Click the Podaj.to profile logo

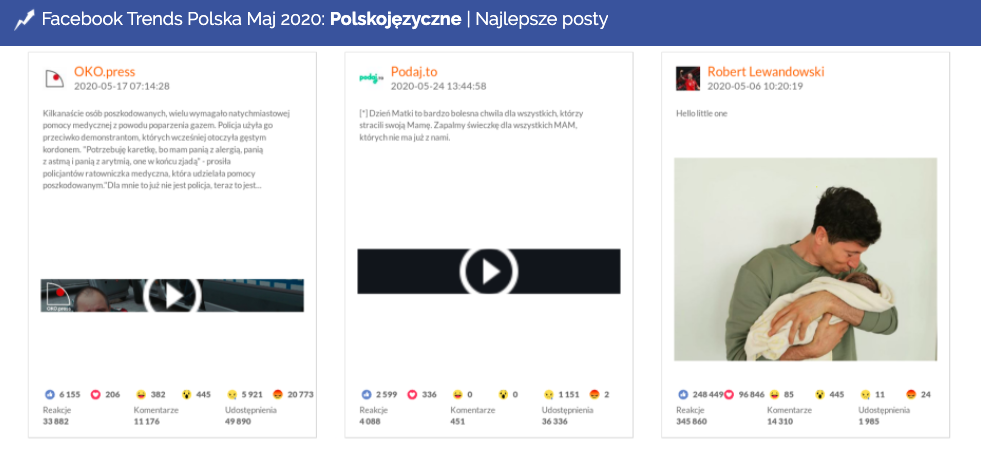tap(371, 78)
